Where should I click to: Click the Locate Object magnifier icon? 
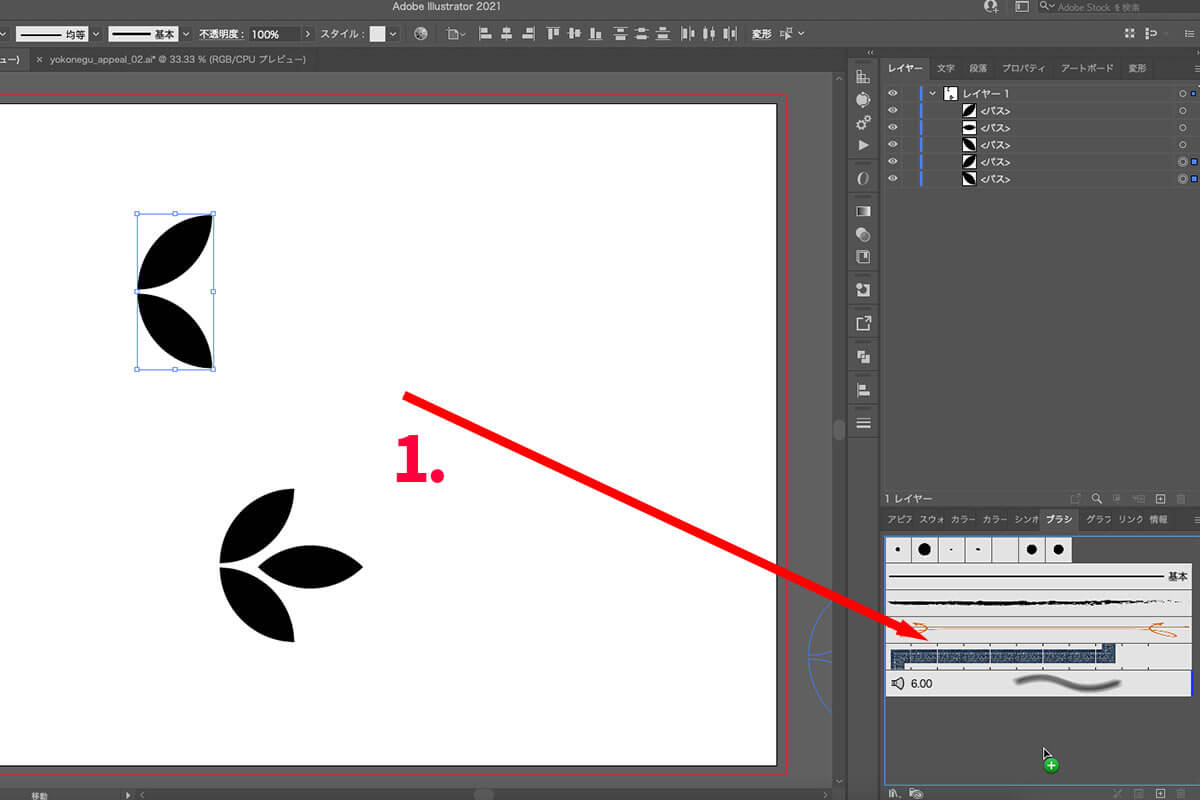point(1097,498)
